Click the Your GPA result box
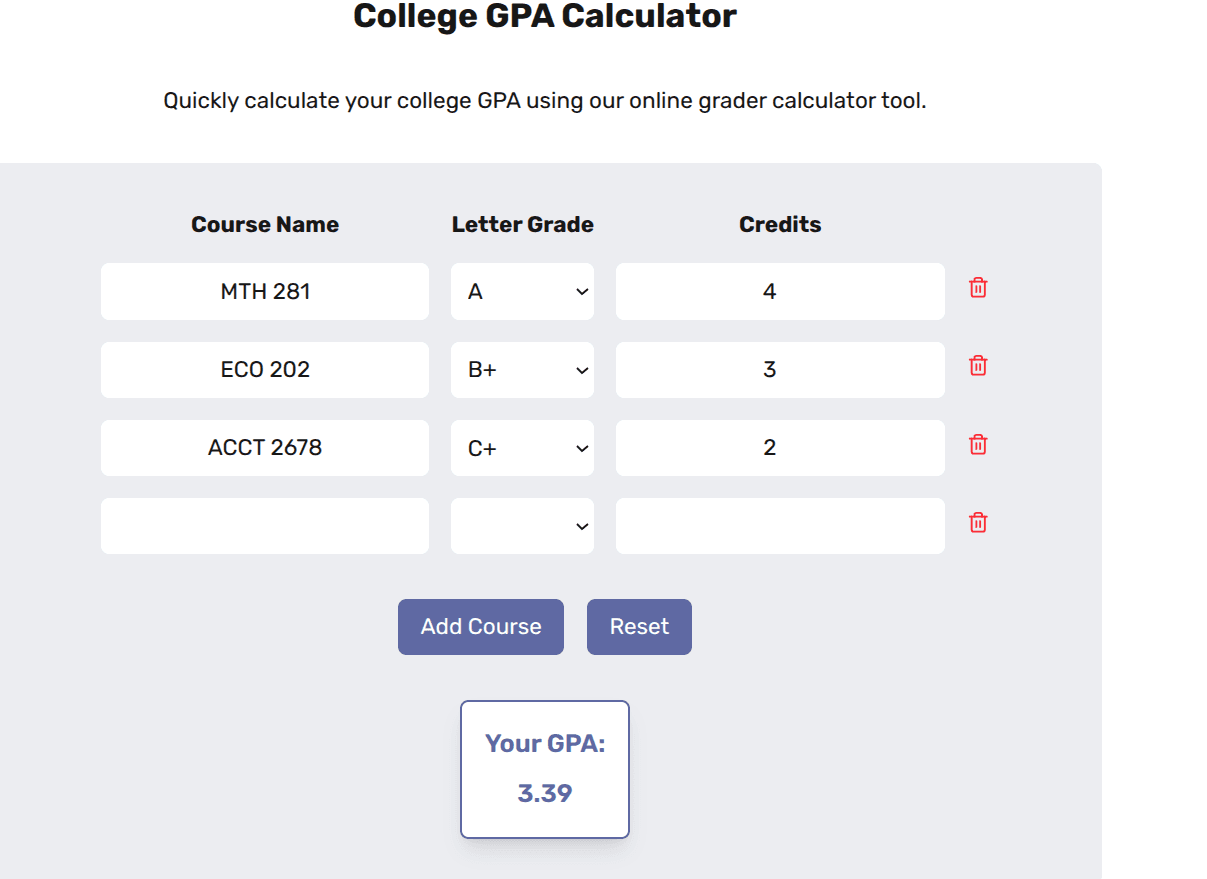 coord(544,768)
